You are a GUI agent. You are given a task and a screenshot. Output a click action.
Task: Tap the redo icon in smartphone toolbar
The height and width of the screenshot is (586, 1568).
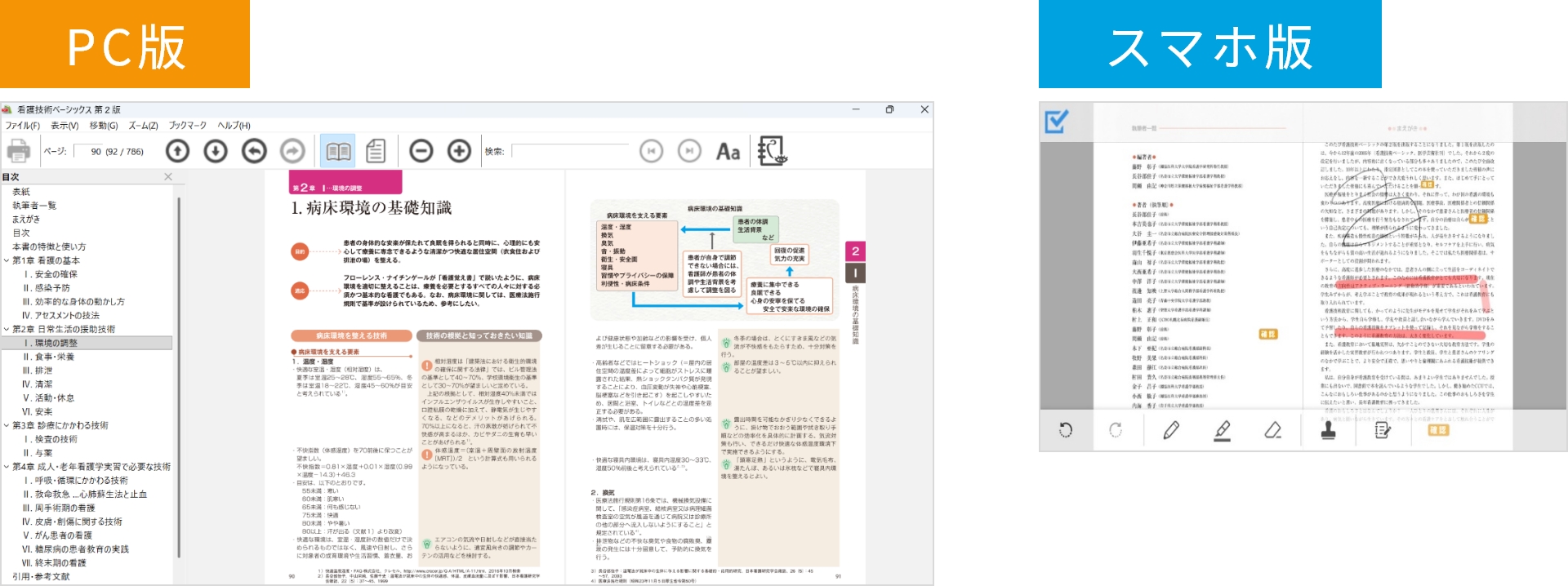[1116, 430]
